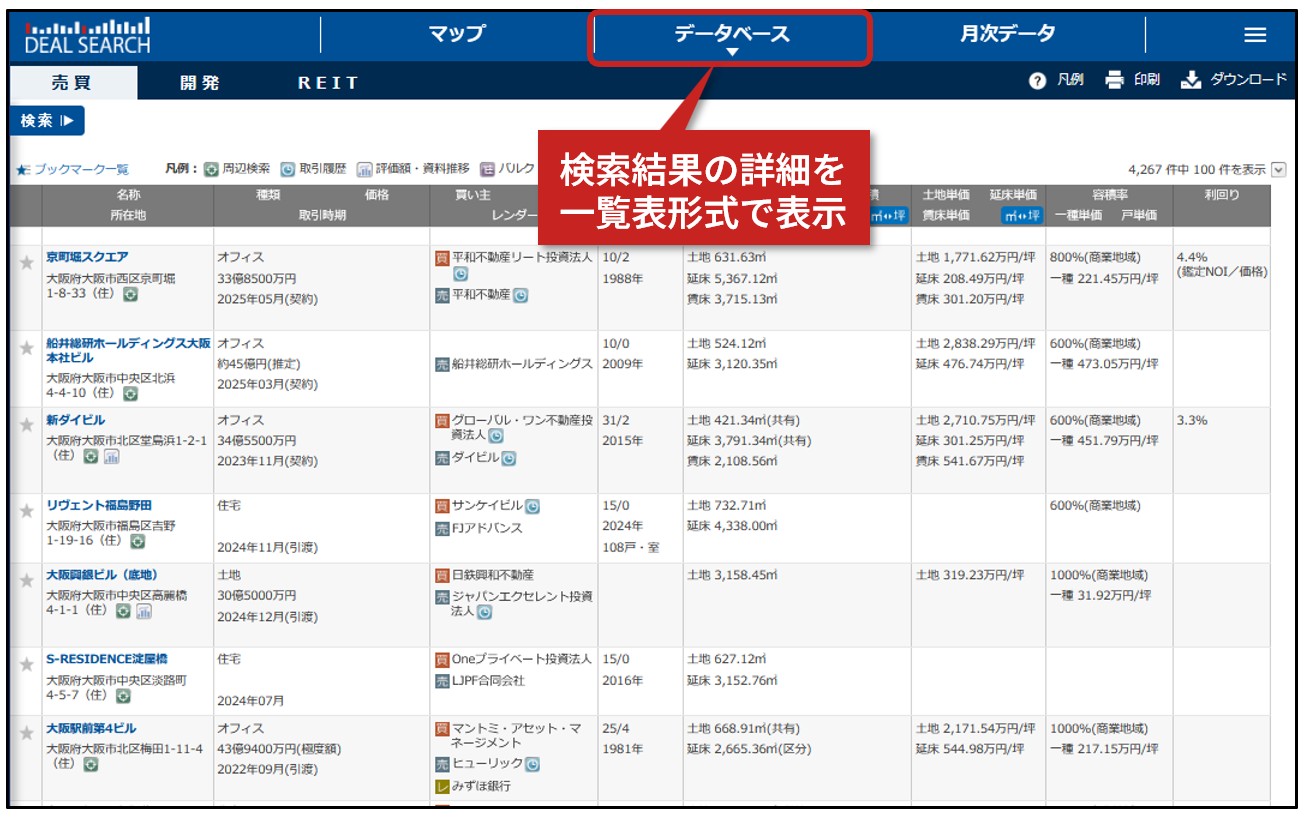Nearby search icon for 大阪興銀ビル address
The height and width of the screenshot is (820, 1307).
124,610
